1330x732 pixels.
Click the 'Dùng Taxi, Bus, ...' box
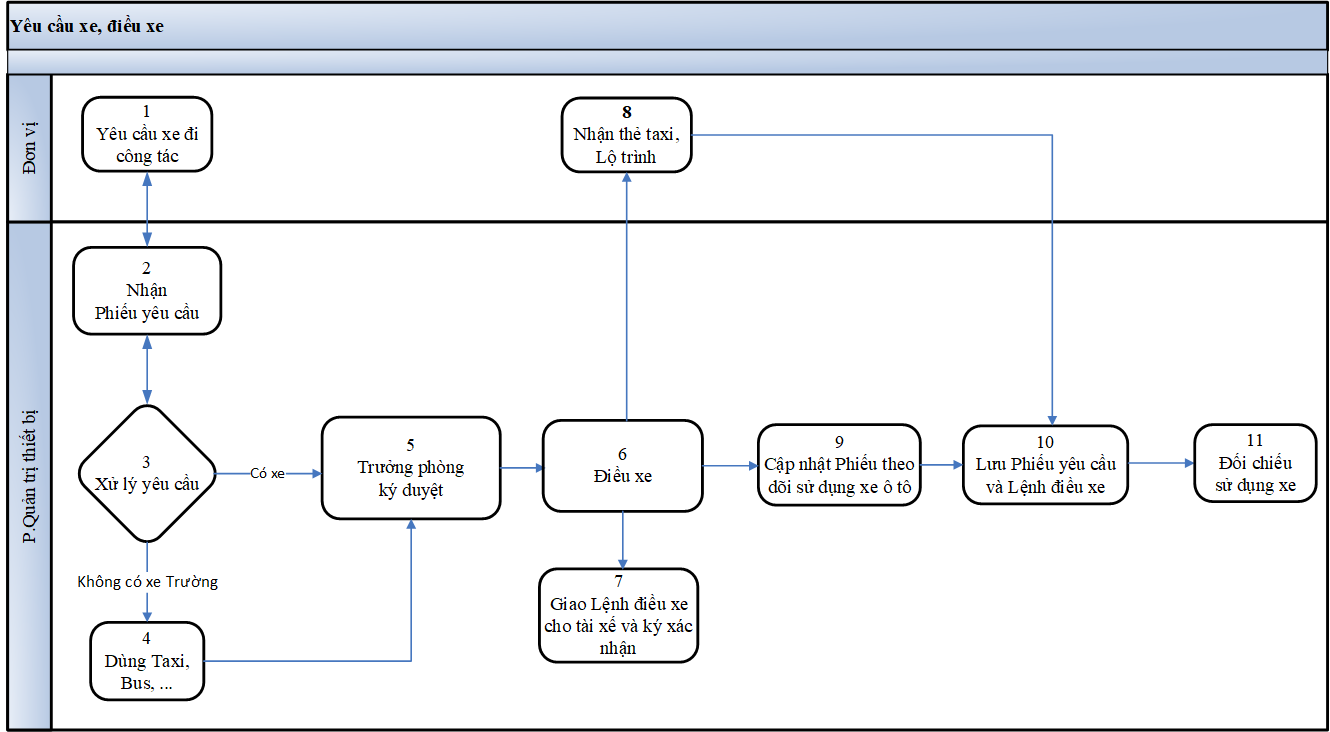coord(147,661)
